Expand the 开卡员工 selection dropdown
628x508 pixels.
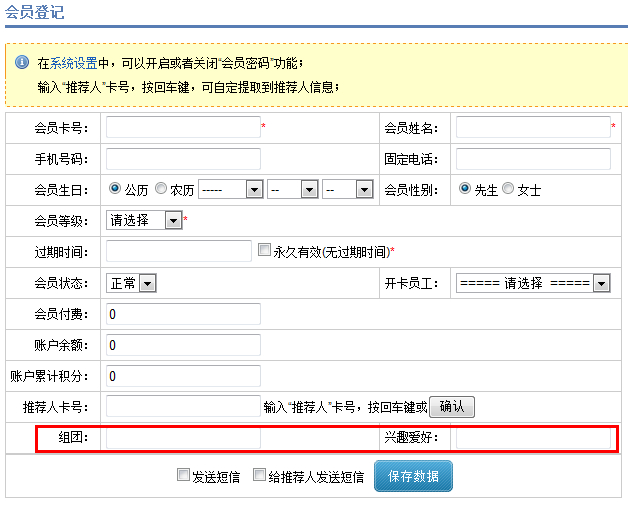532,283
